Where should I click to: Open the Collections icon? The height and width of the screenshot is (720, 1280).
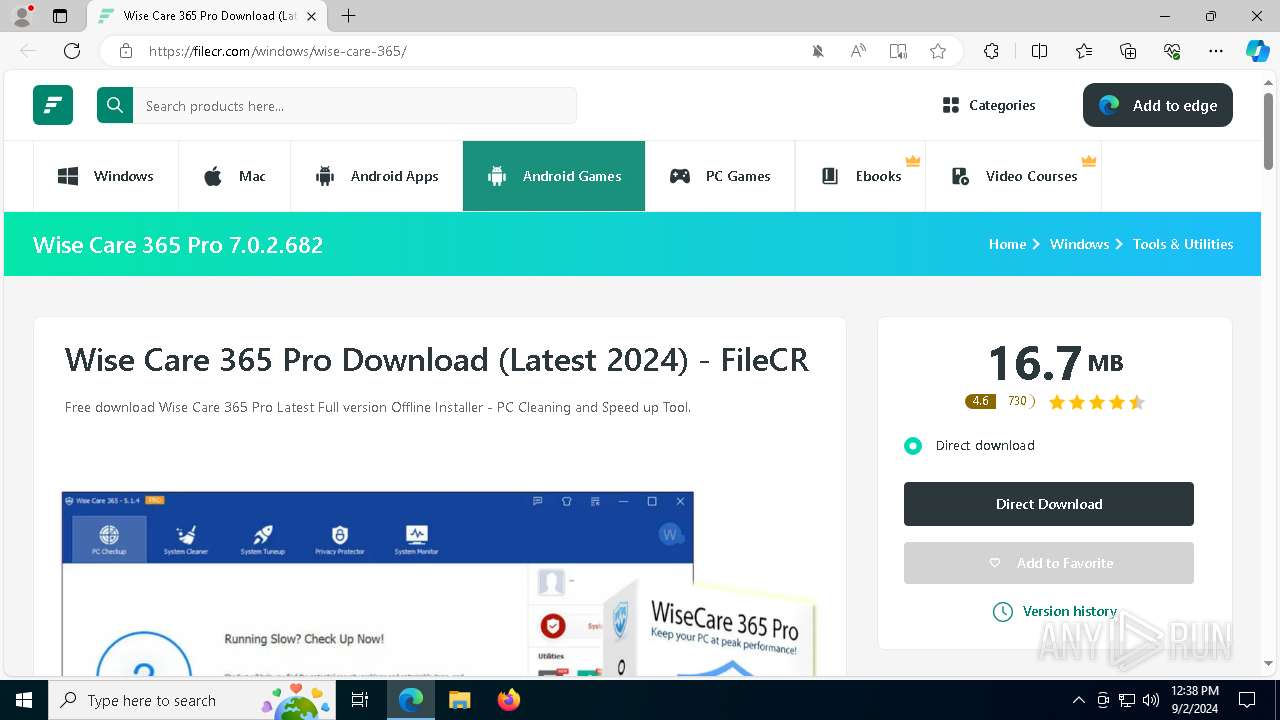(x=1128, y=51)
